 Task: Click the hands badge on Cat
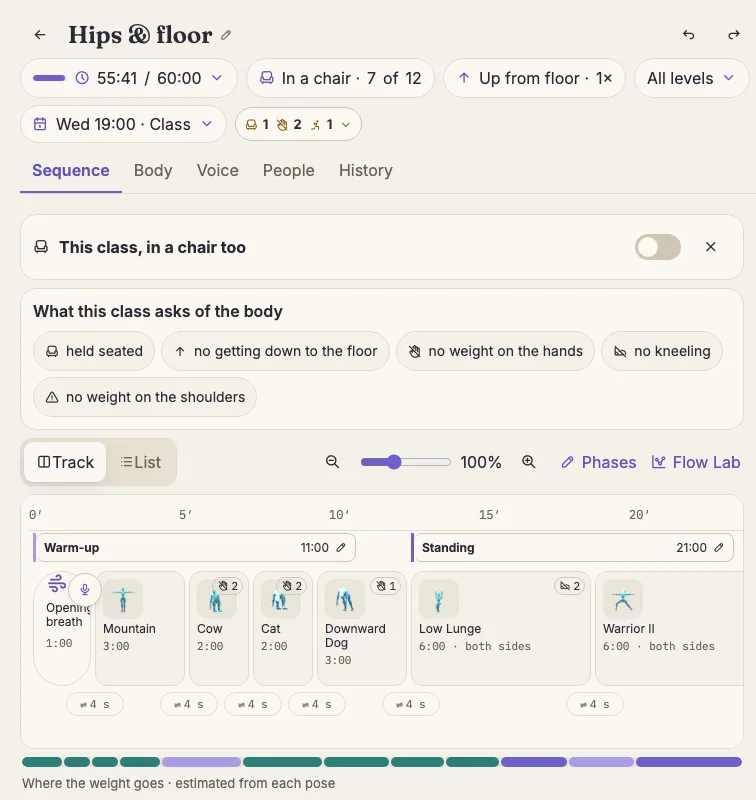pyautogui.click(x=292, y=586)
